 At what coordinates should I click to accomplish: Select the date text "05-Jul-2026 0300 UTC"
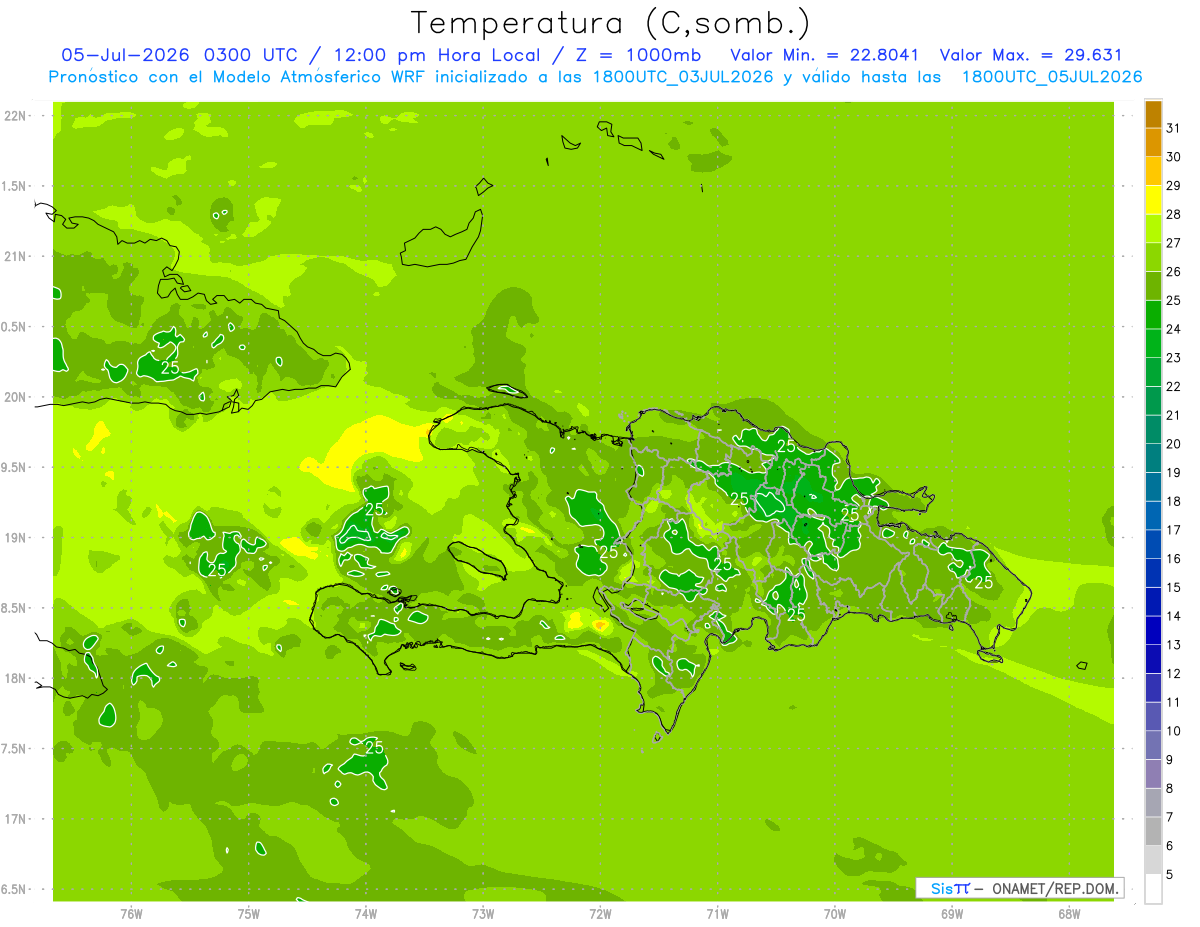pyautogui.click(x=179, y=55)
